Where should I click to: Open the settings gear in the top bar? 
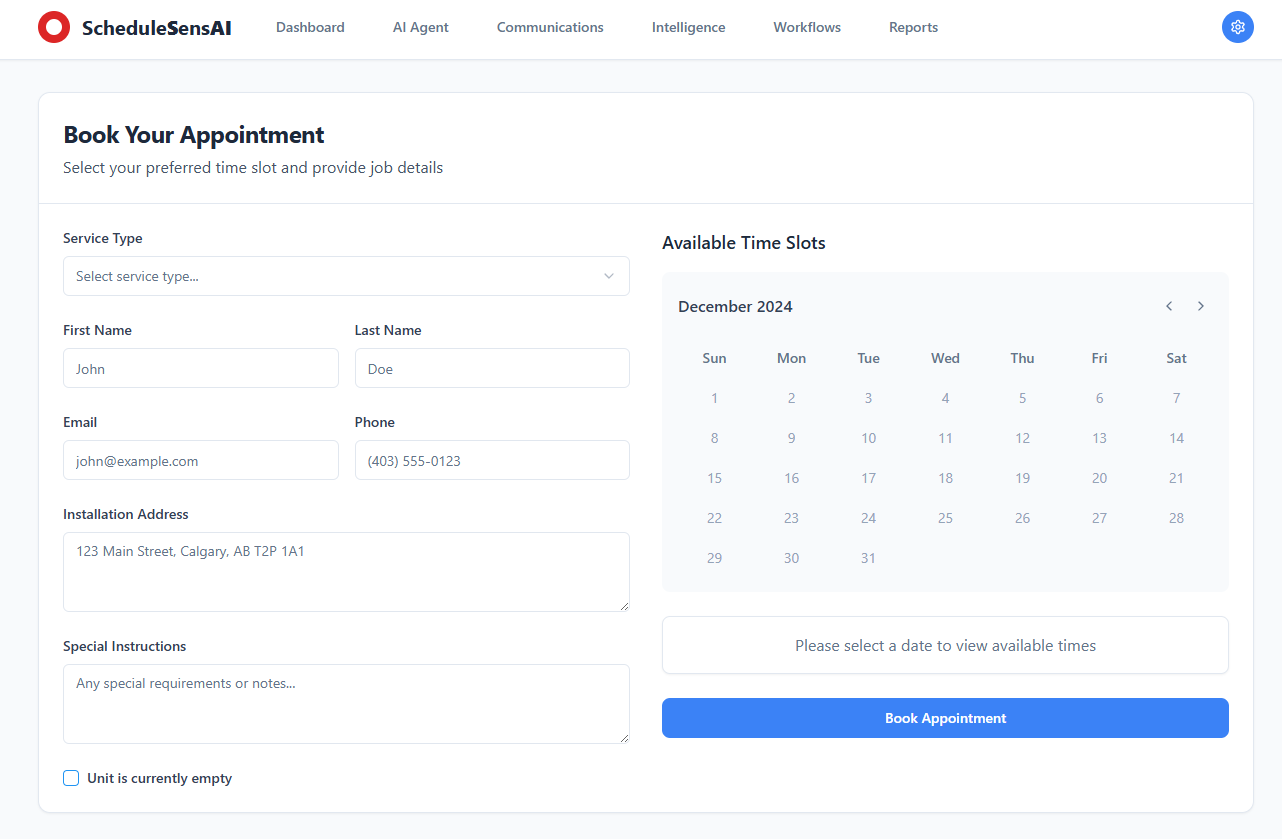pyautogui.click(x=1237, y=27)
